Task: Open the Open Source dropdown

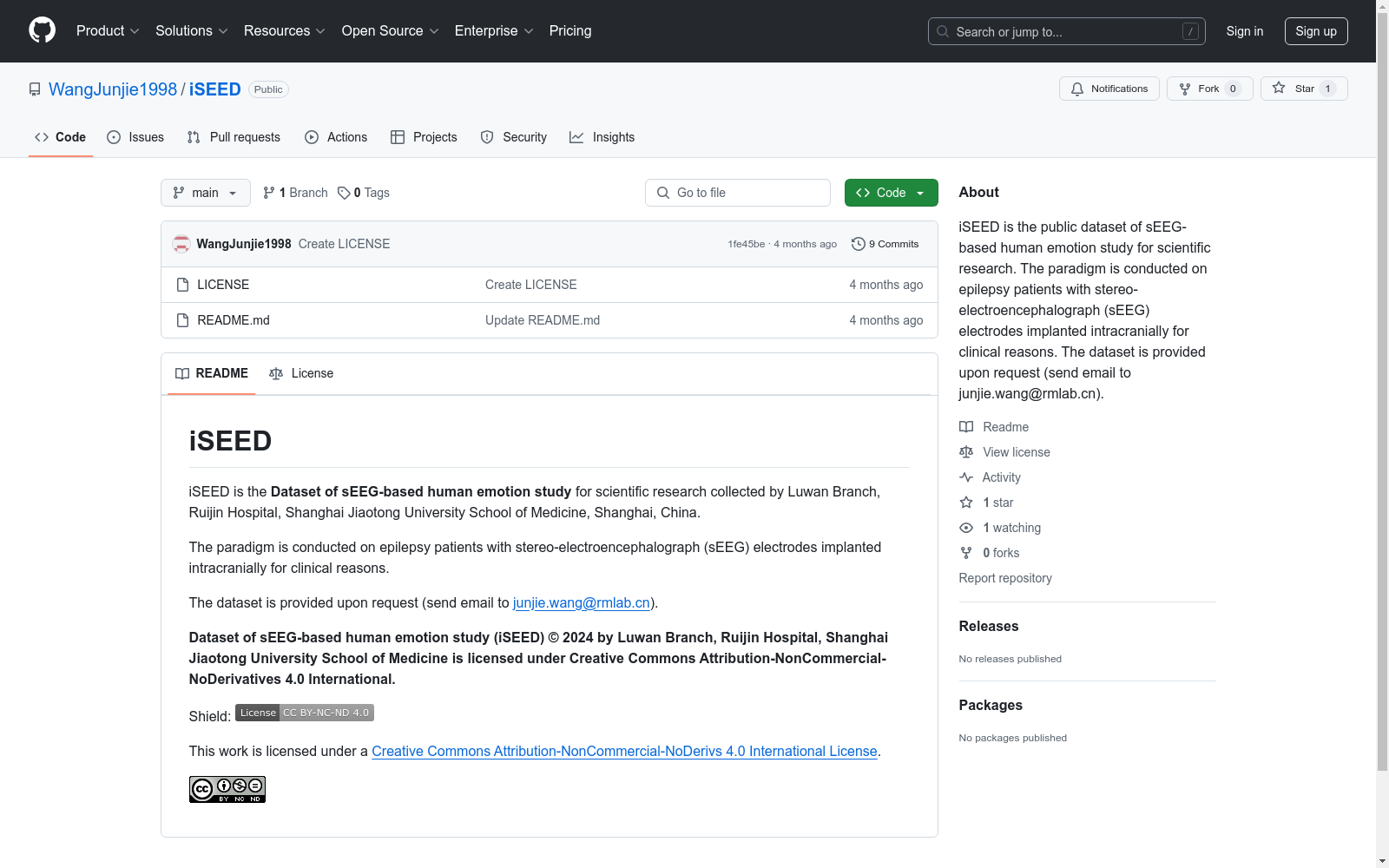Action: 391,31
